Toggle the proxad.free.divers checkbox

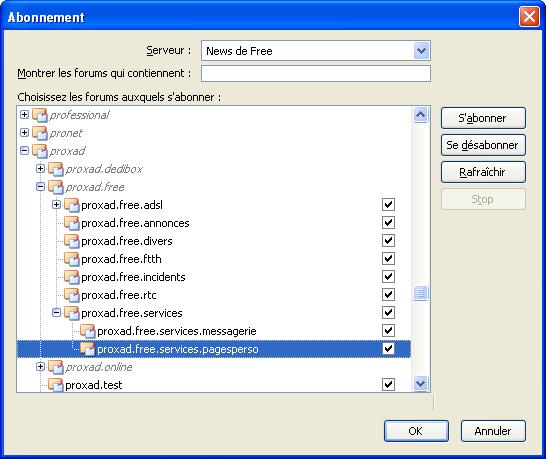pos(388,241)
